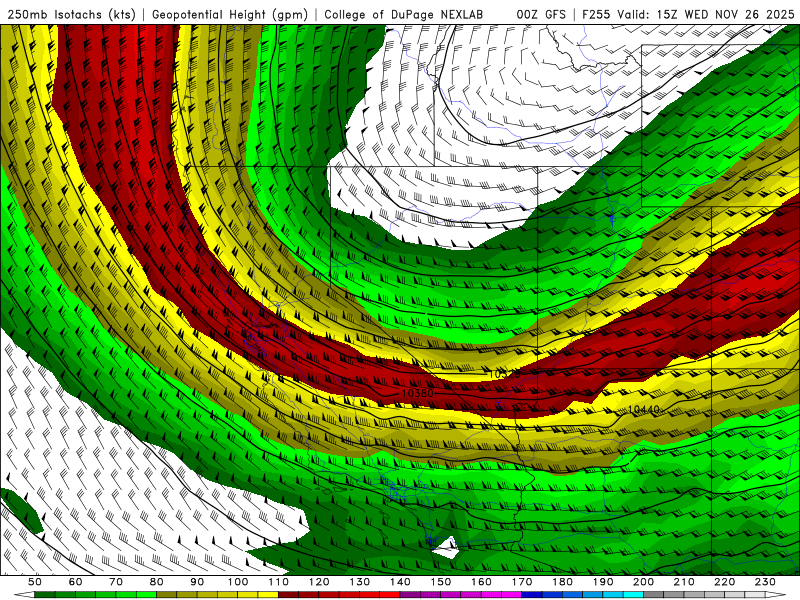Click the 110 knot scale label
The image size is (800, 600).
279,582
